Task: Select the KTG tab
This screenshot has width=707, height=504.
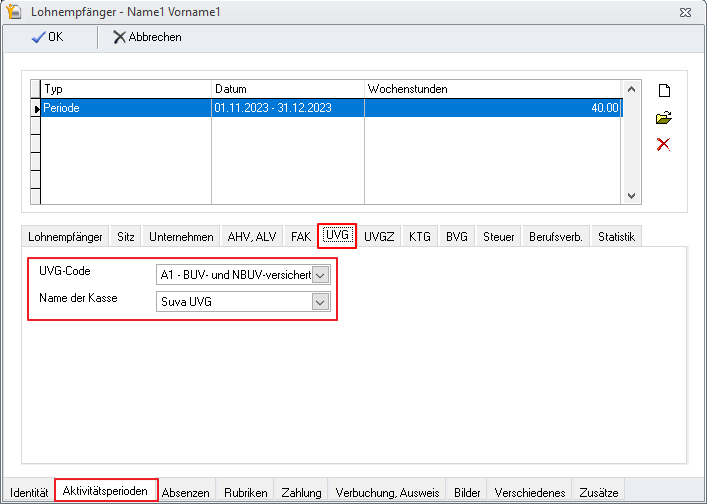Action: click(420, 237)
